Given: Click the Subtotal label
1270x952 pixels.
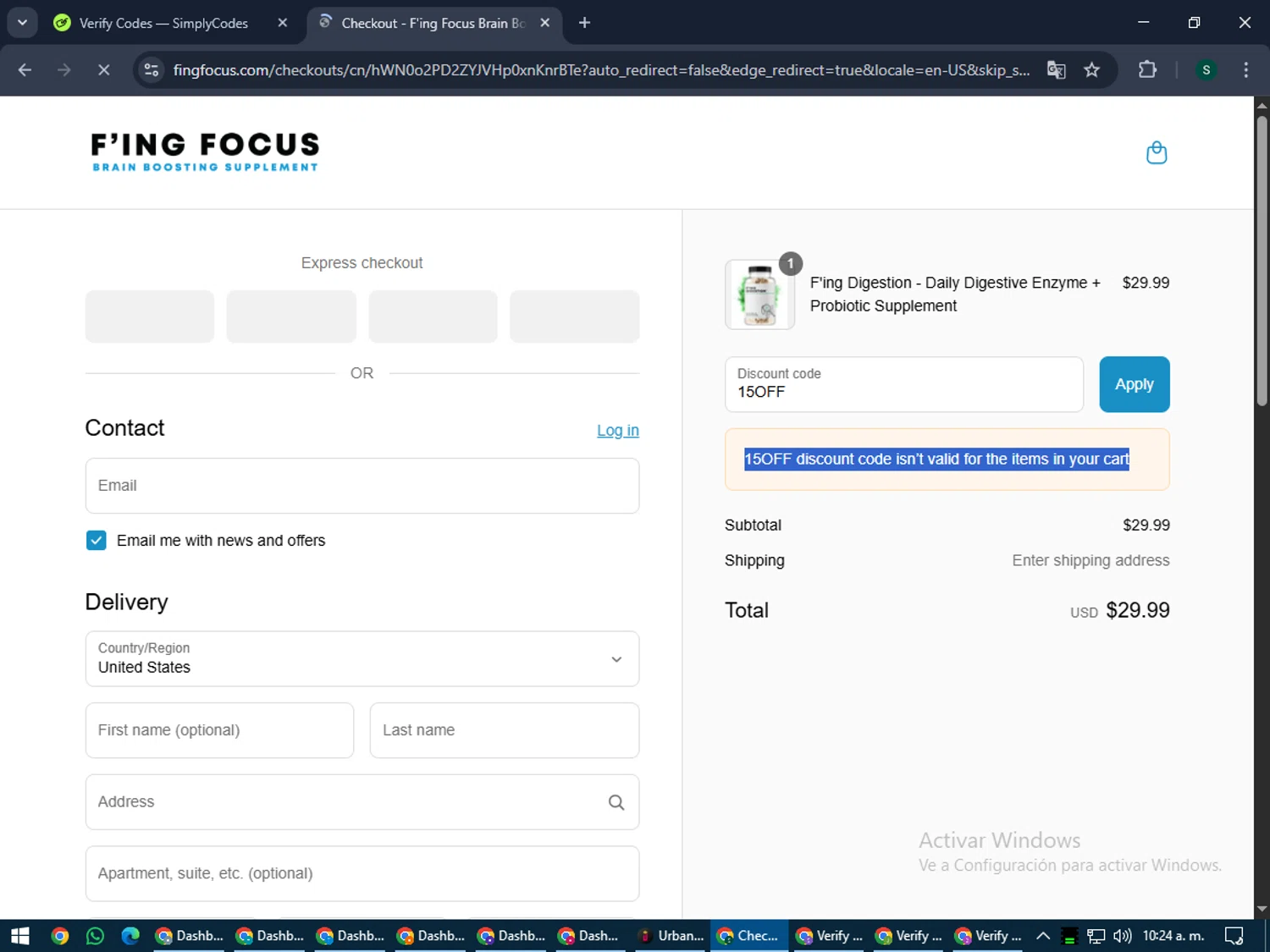Looking at the screenshot, I should coord(753,526).
